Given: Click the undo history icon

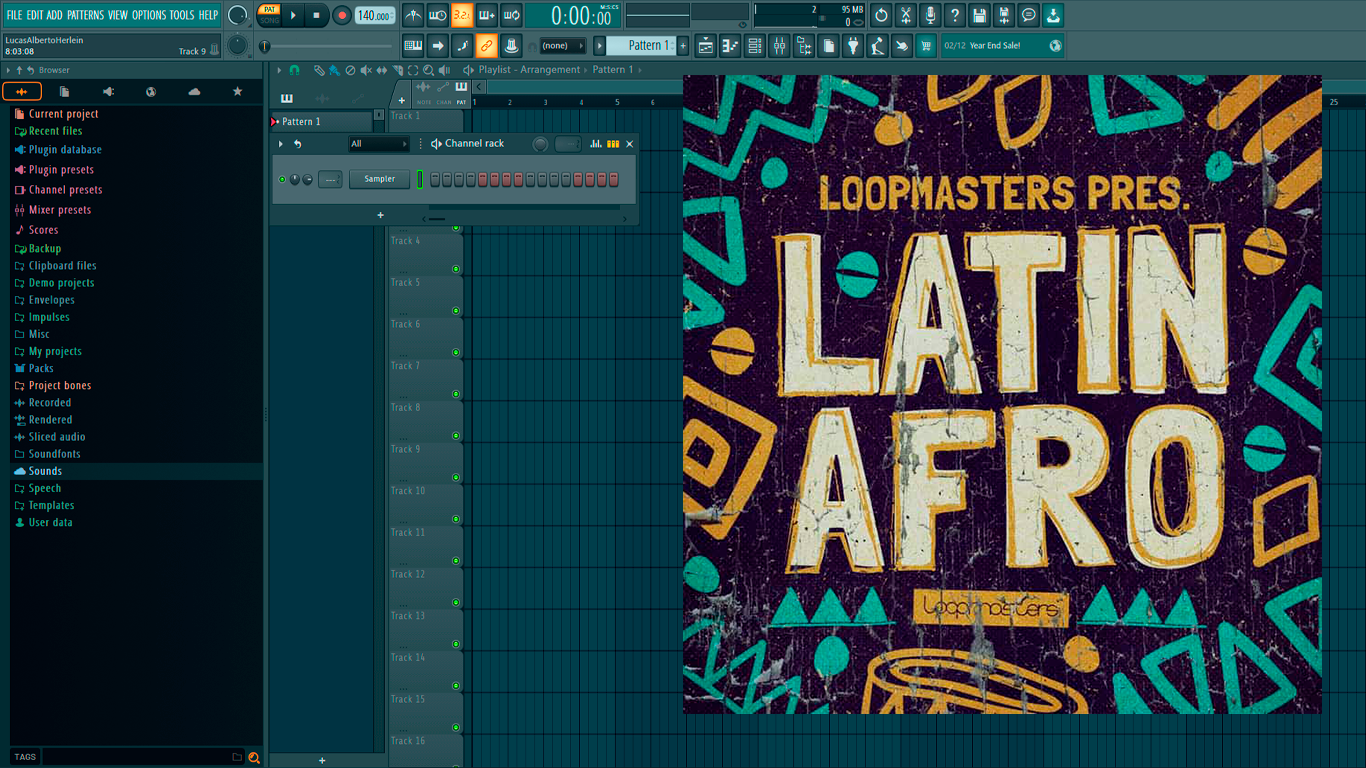Looking at the screenshot, I should coord(881,15).
